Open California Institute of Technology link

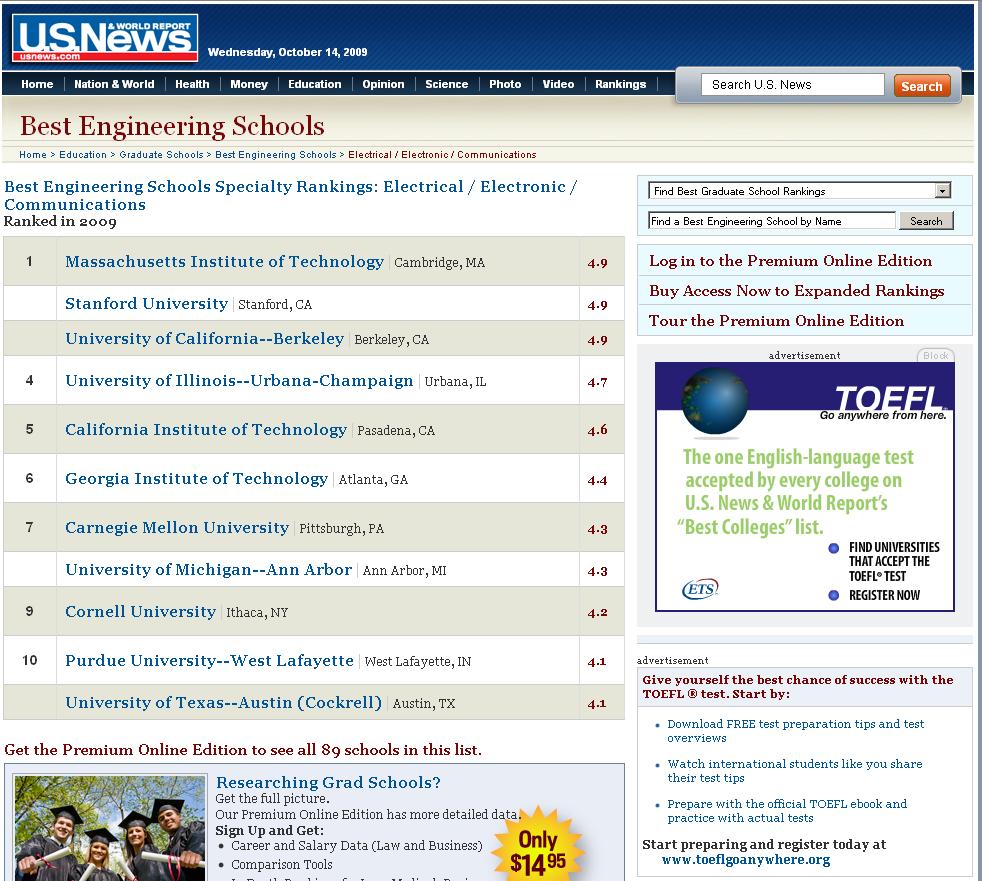point(206,430)
